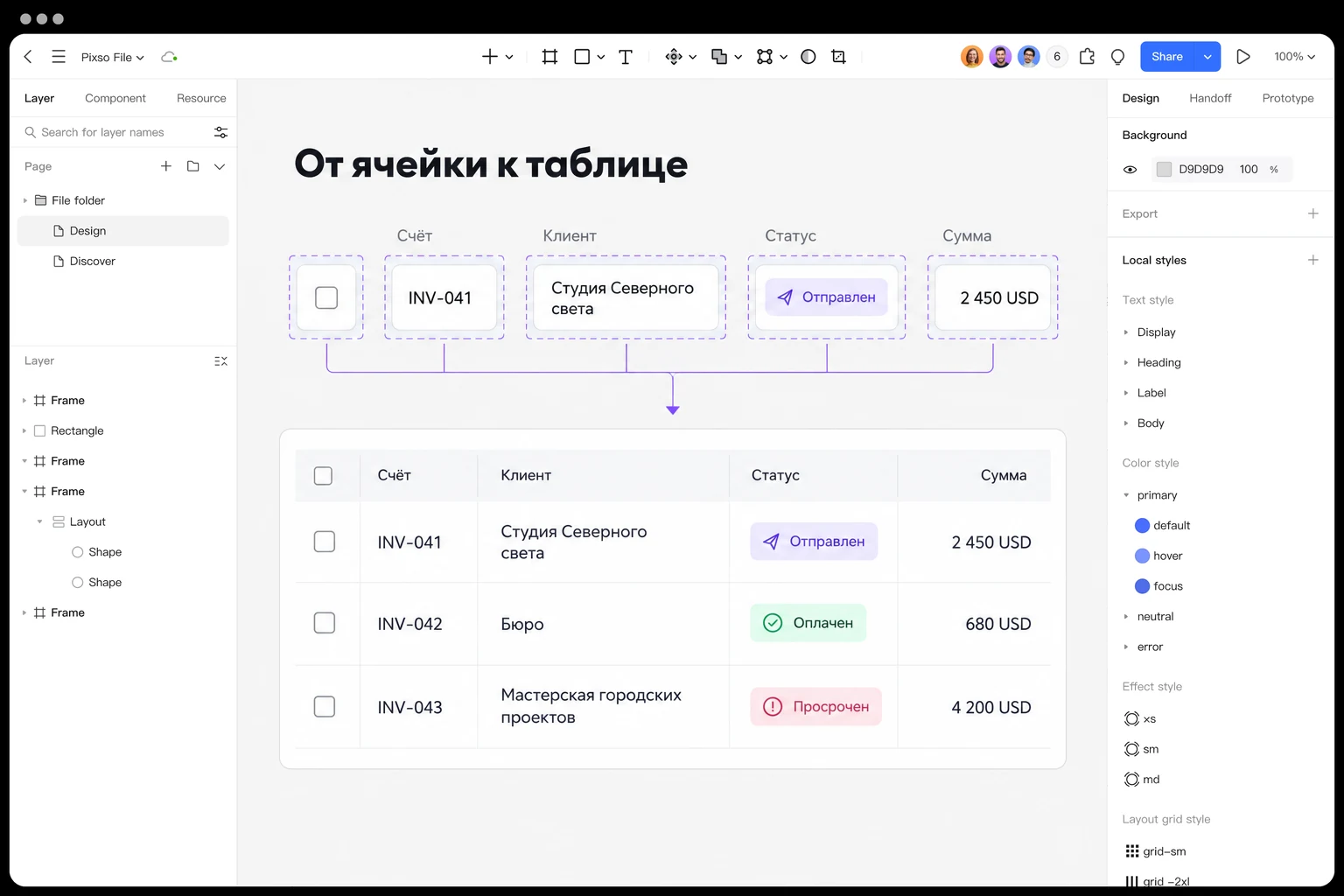1344x896 pixels.
Task: Open the Handoff tab
Action: (1210, 98)
